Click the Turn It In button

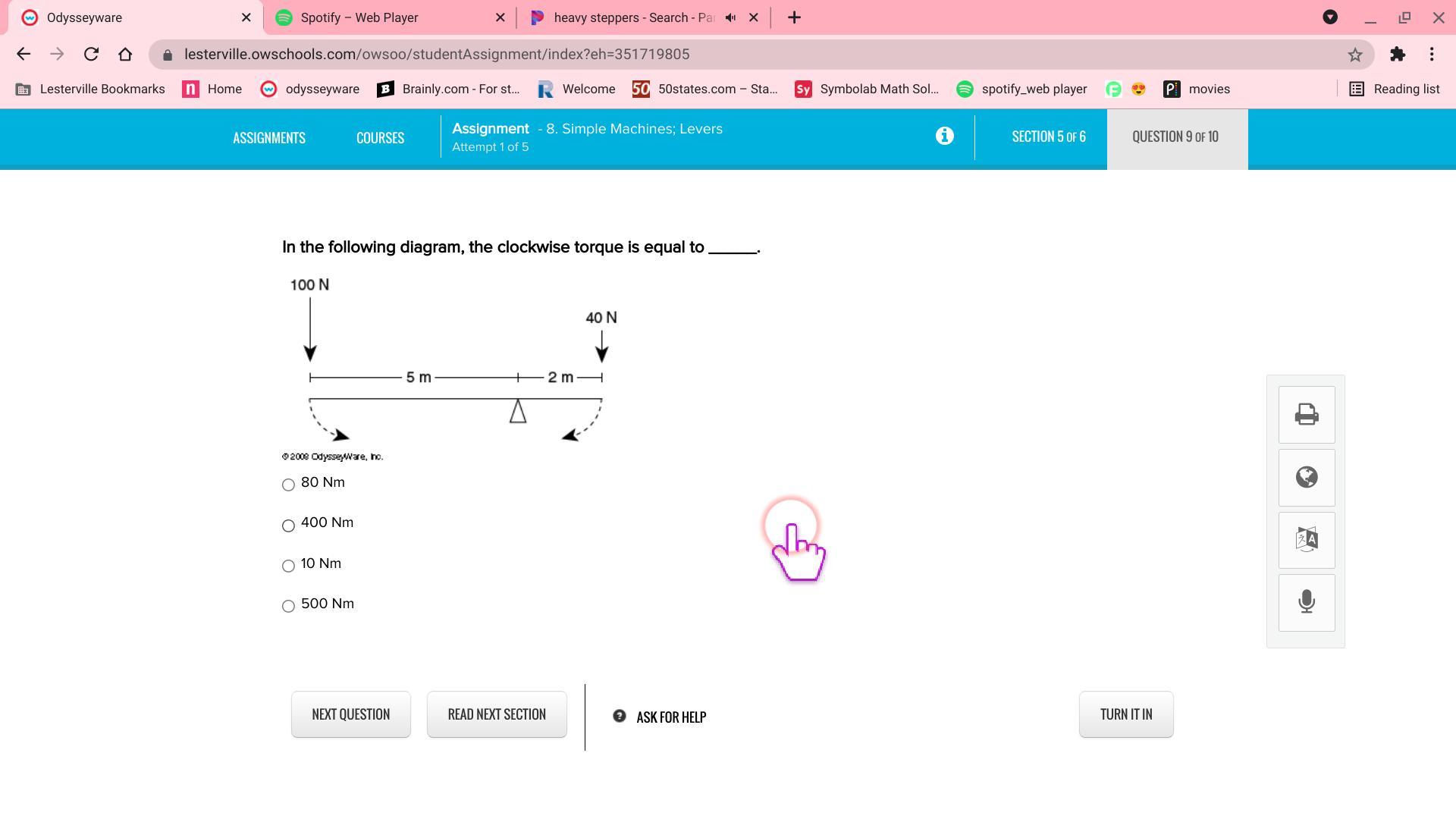pyautogui.click(x=1125, y=714)
